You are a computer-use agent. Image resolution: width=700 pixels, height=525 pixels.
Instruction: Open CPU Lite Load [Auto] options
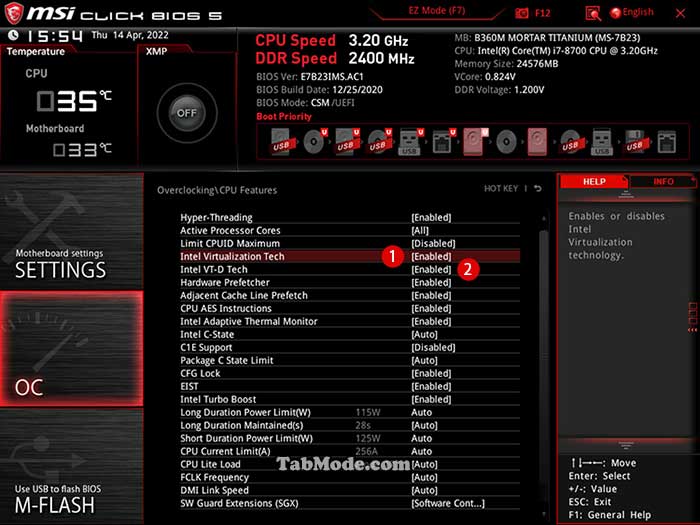point(424,464)
